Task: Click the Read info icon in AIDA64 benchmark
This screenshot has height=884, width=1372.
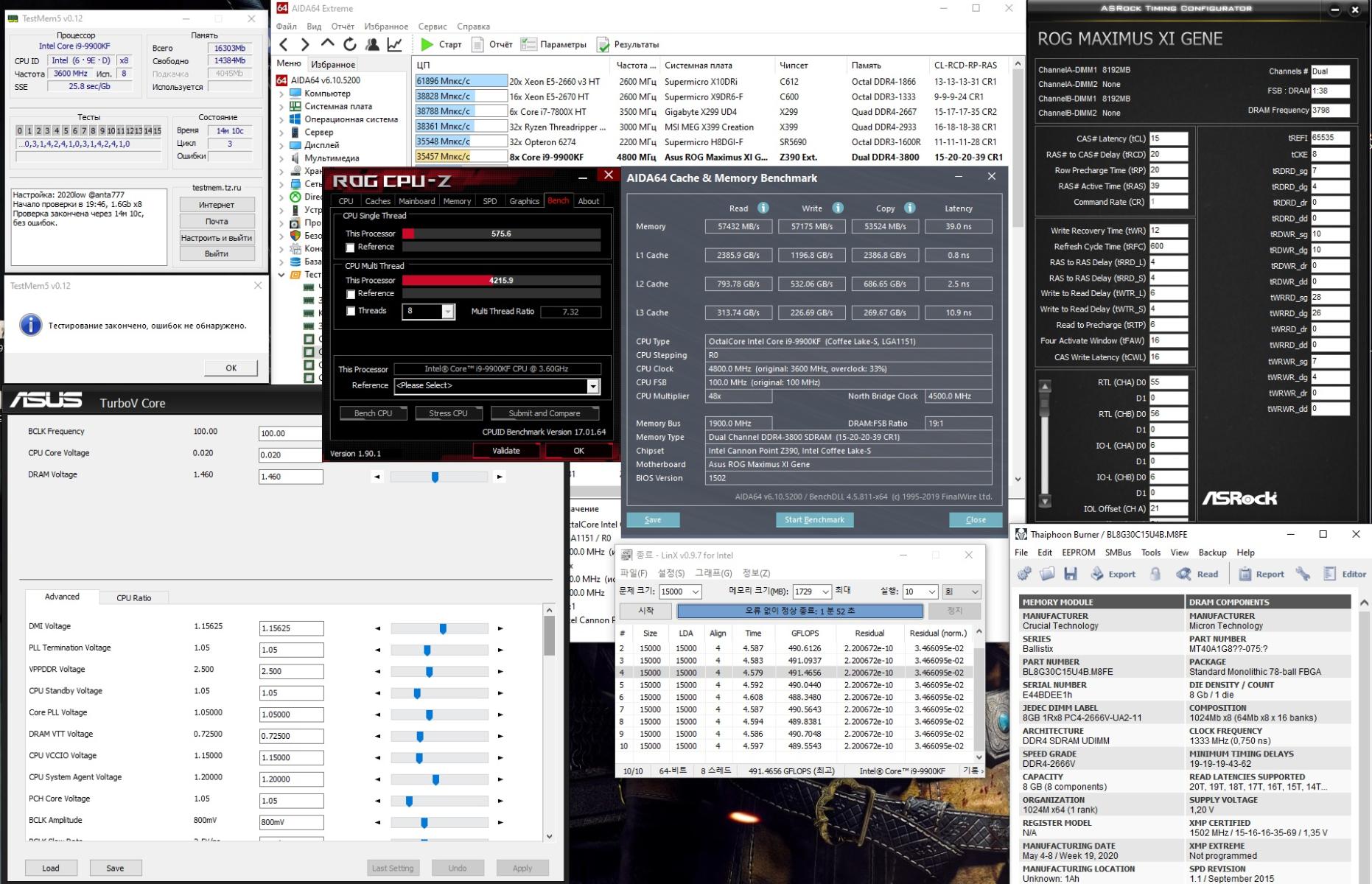Action: [x=763, y=208]
